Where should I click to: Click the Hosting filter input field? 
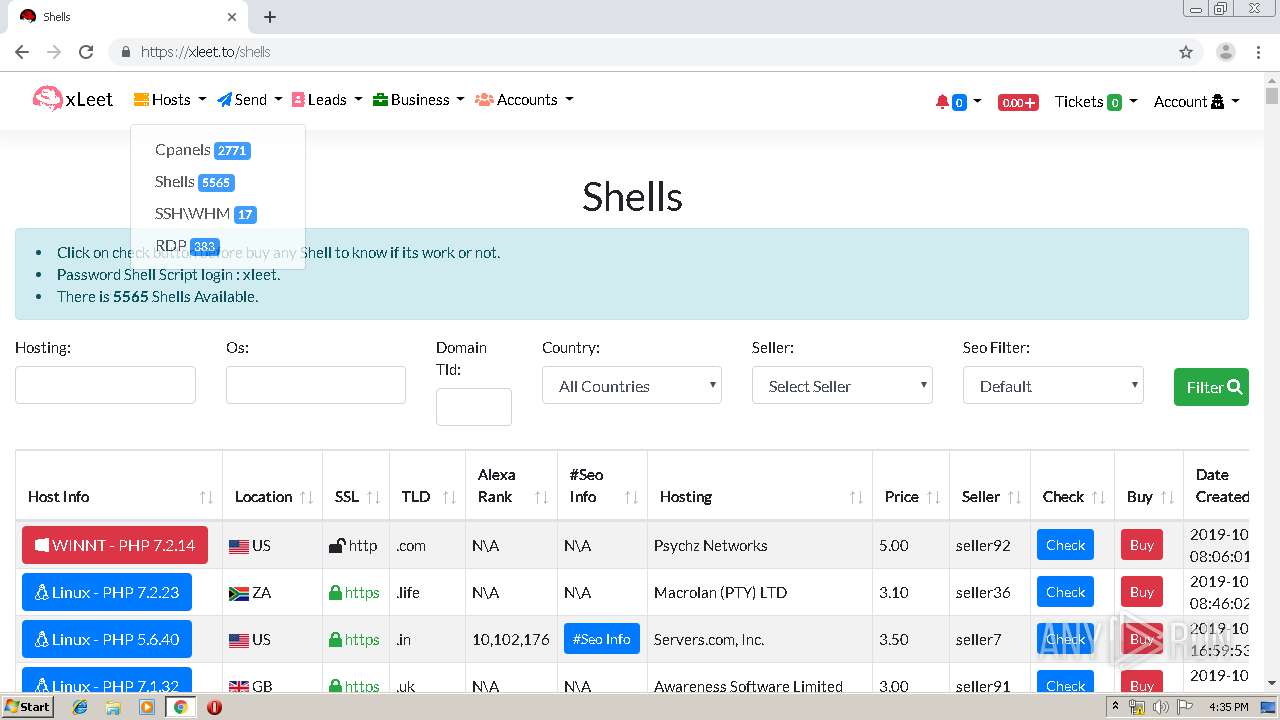[x=105, y=385]
